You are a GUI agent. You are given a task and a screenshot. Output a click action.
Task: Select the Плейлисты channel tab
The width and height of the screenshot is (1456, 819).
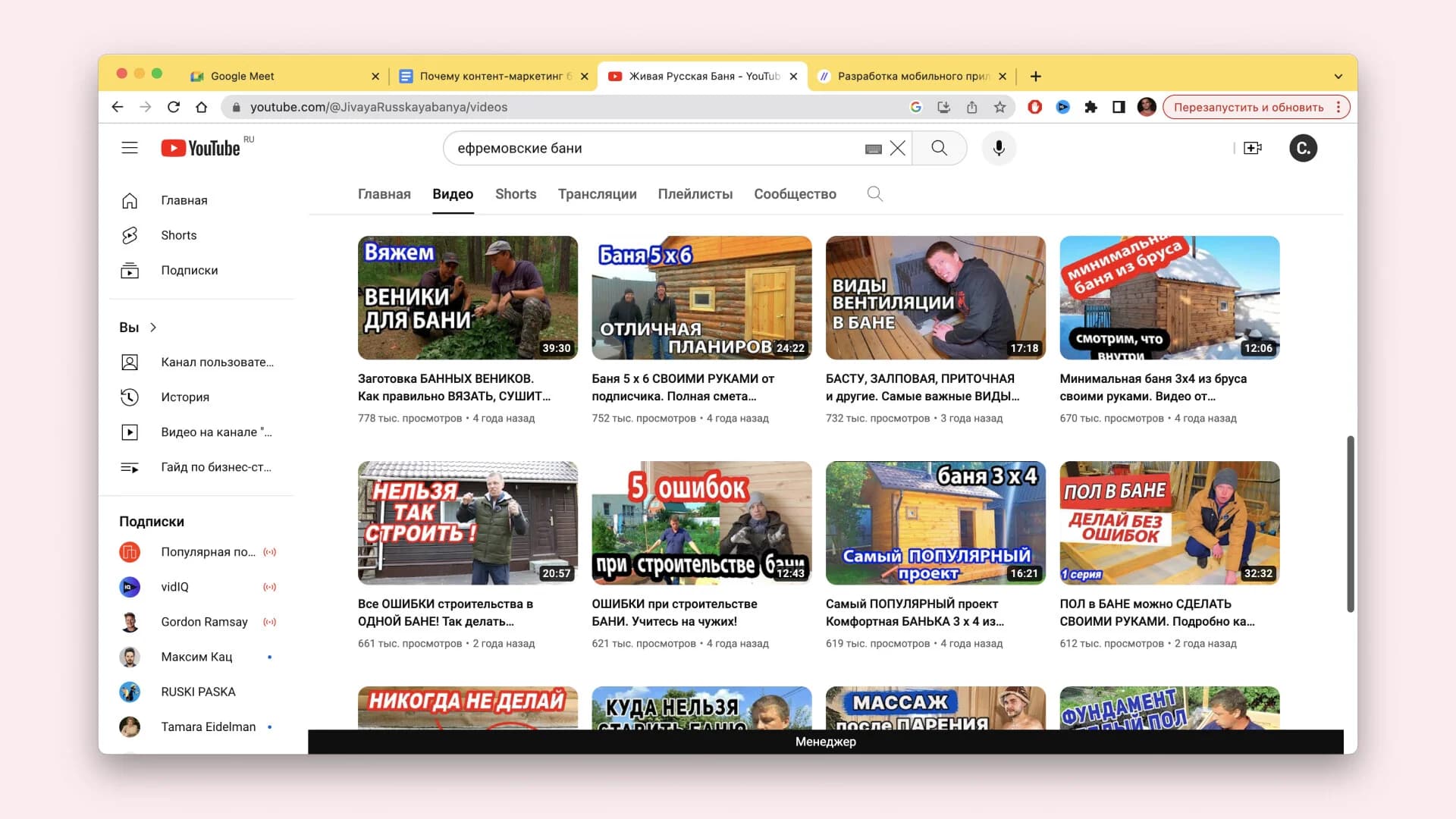click(695, 194)
